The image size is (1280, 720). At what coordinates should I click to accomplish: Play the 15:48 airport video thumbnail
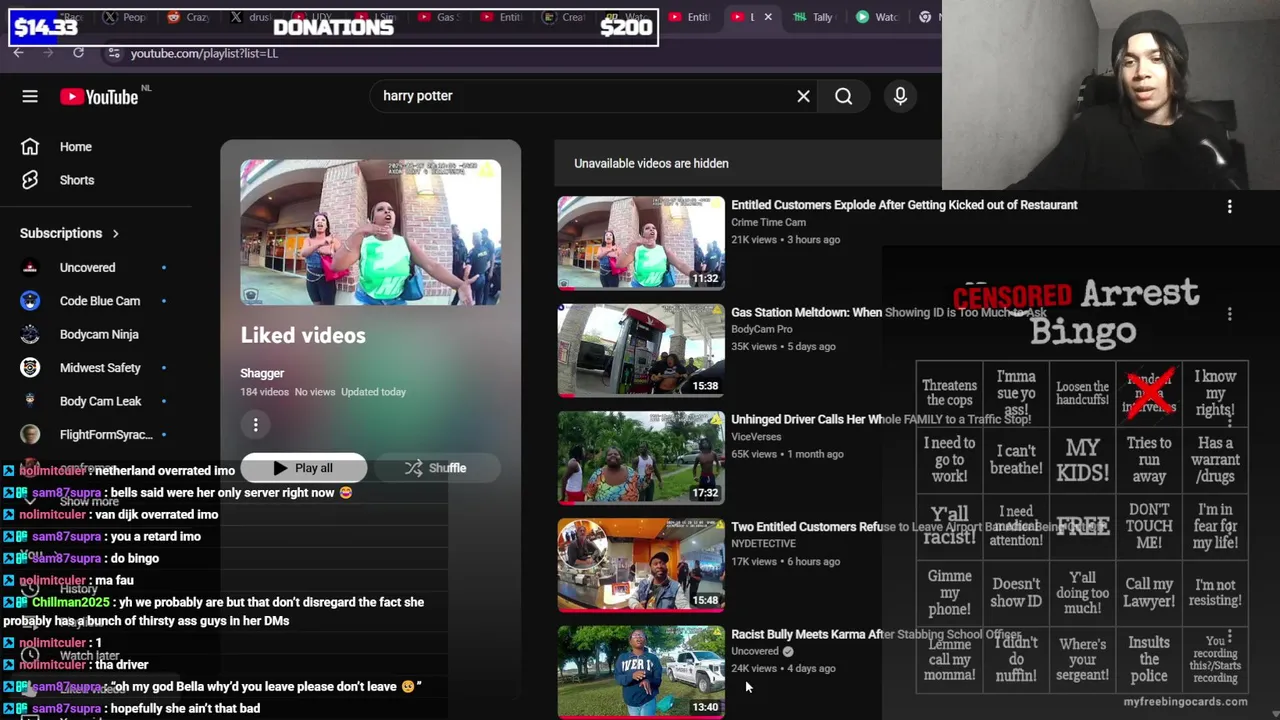641,565
